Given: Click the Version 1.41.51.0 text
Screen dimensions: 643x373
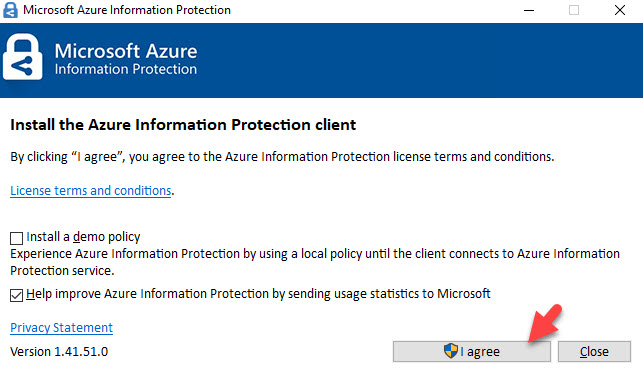Looking at the screenshot, I should (x=59, y=352).
